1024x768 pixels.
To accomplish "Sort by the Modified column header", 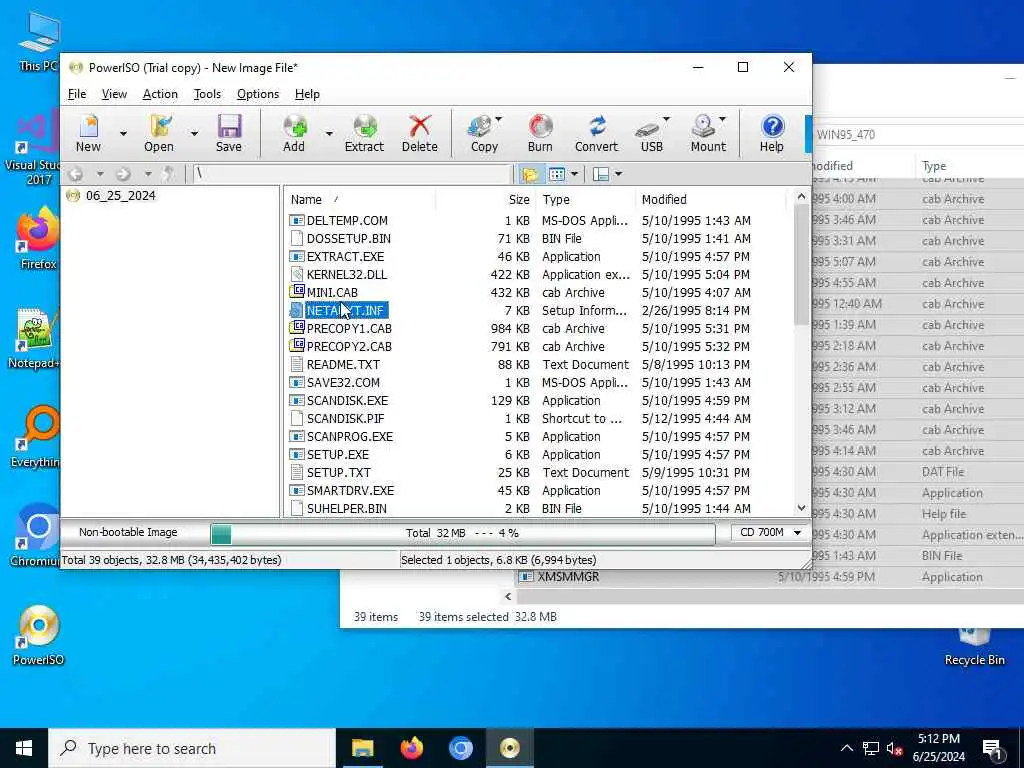I will point(712,199).
